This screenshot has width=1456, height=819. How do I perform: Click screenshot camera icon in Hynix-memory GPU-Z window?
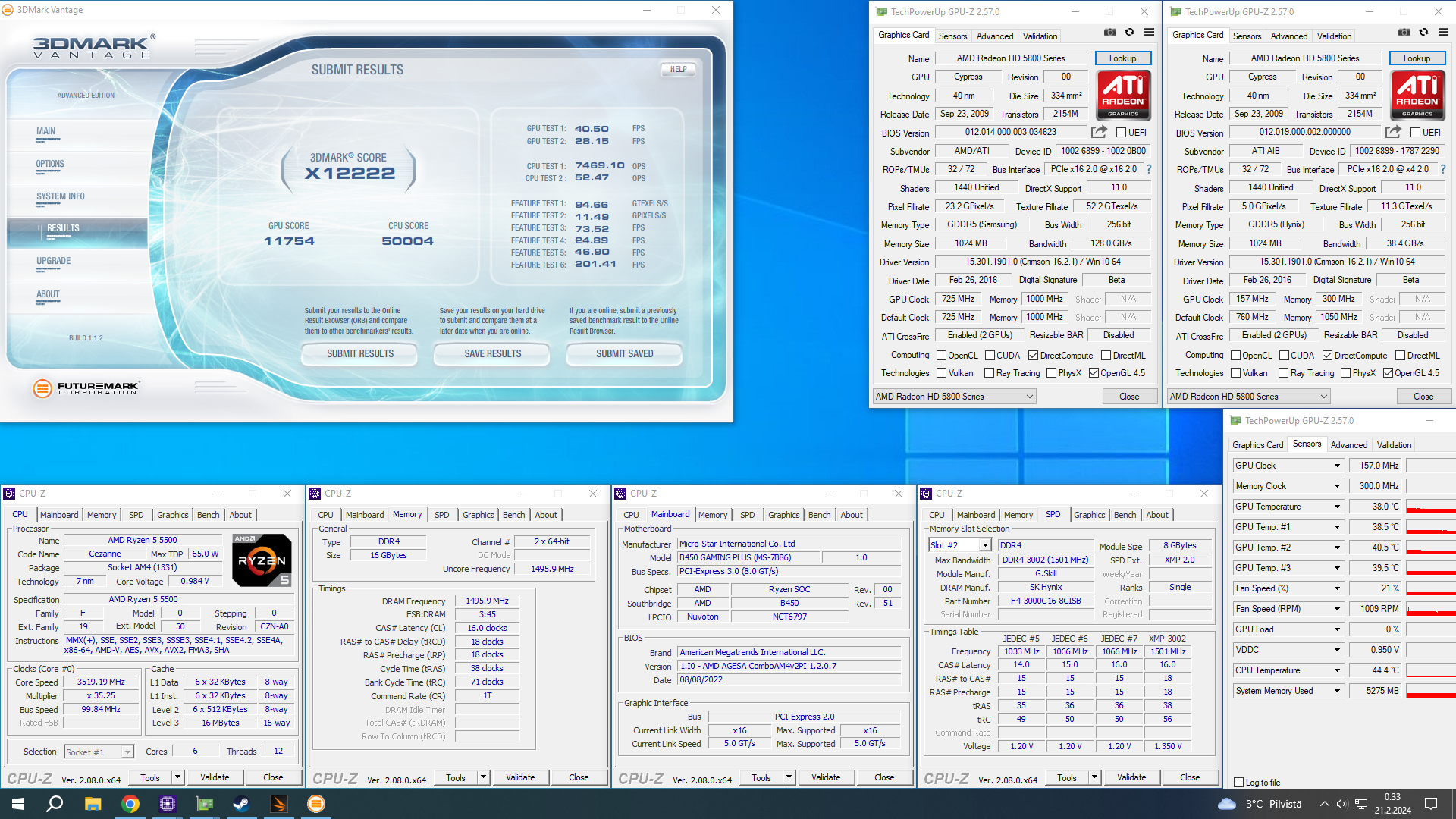pos(1404,32)
